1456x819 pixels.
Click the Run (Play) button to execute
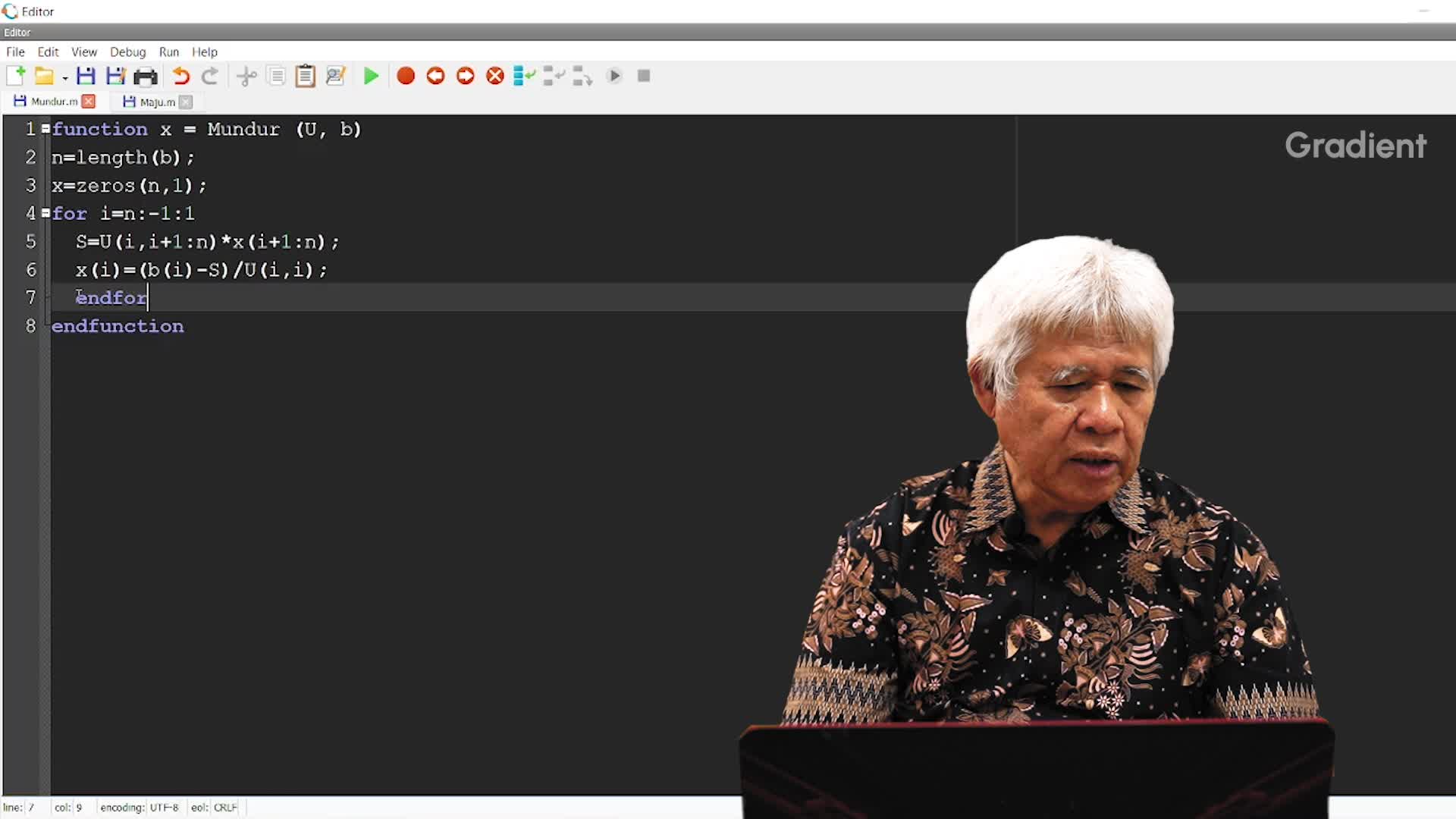(x=369, y=75)
